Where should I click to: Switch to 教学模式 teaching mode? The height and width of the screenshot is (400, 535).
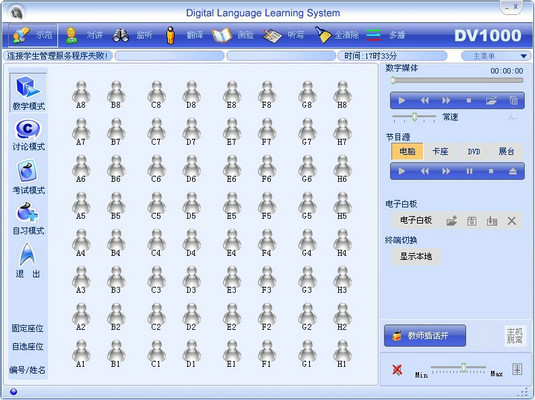[29, 93]
